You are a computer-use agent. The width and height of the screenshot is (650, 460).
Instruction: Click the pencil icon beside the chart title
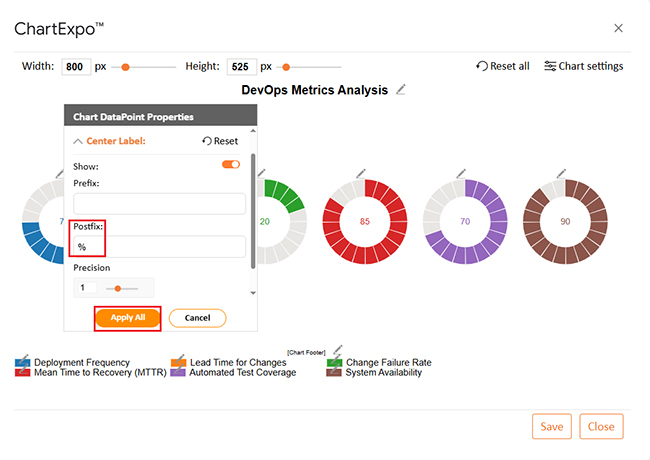[x=401, y=90]
